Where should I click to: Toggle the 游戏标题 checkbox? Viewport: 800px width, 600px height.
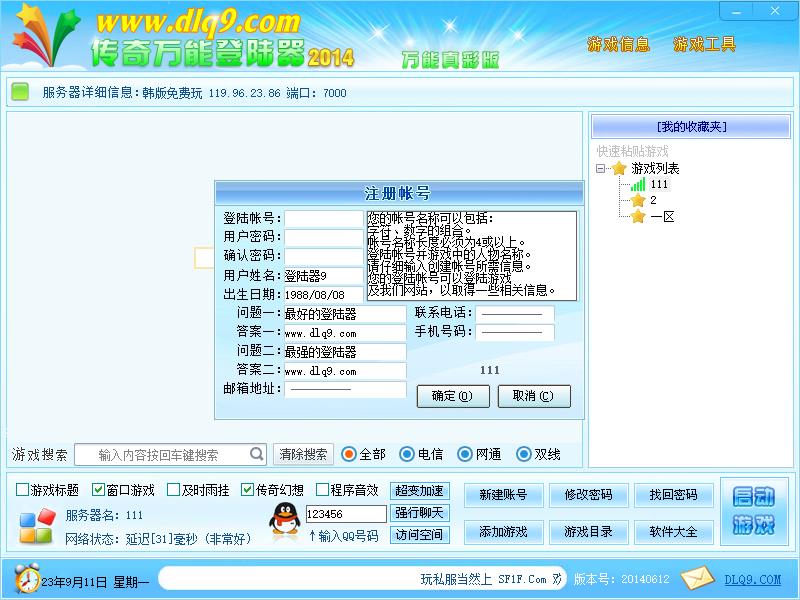[x=22, y=490]
